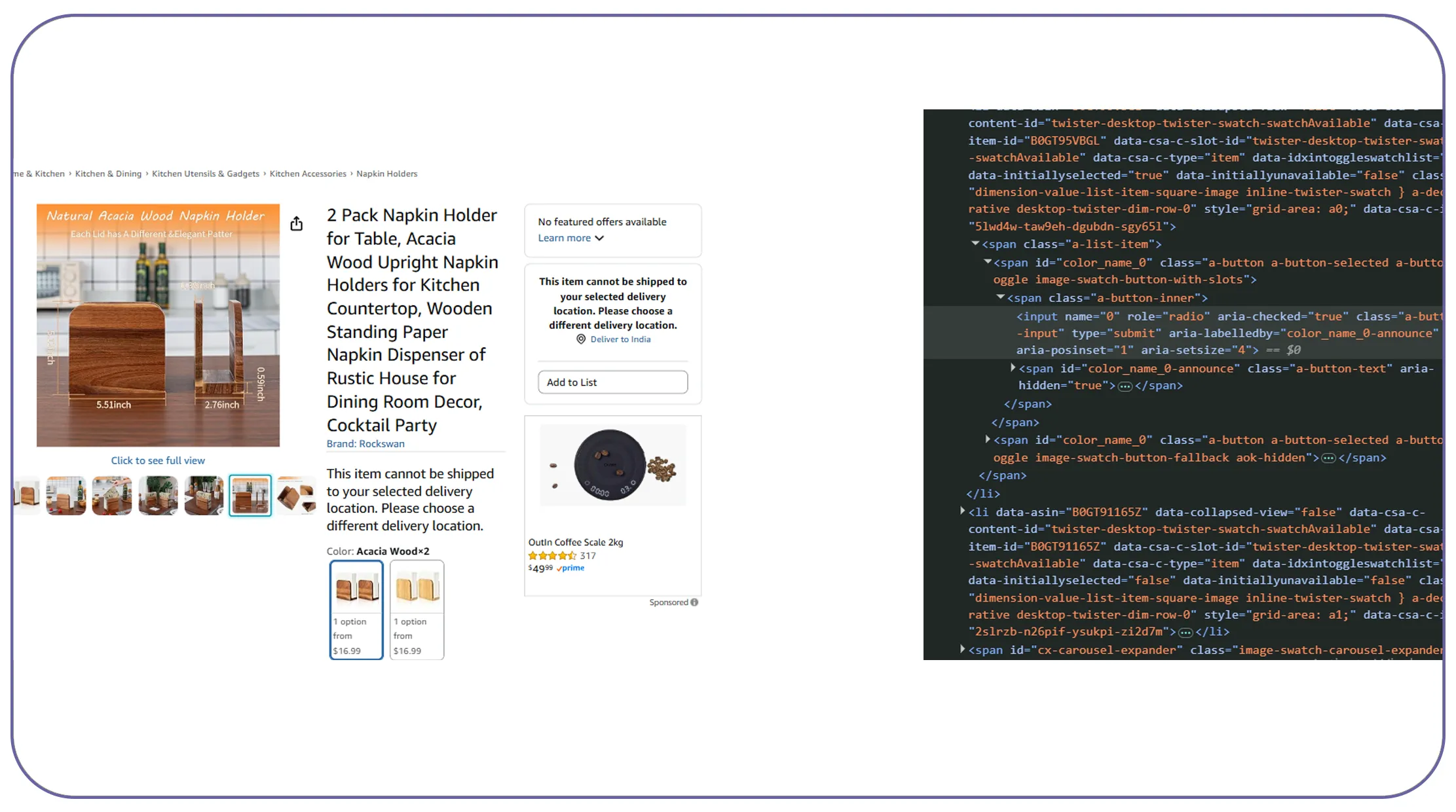Image resolution: width=1456 pixels, height=812 pixels.
Task: Open the OutIn Coffee Scale 2kg title
Action: [x=576, y=542]
